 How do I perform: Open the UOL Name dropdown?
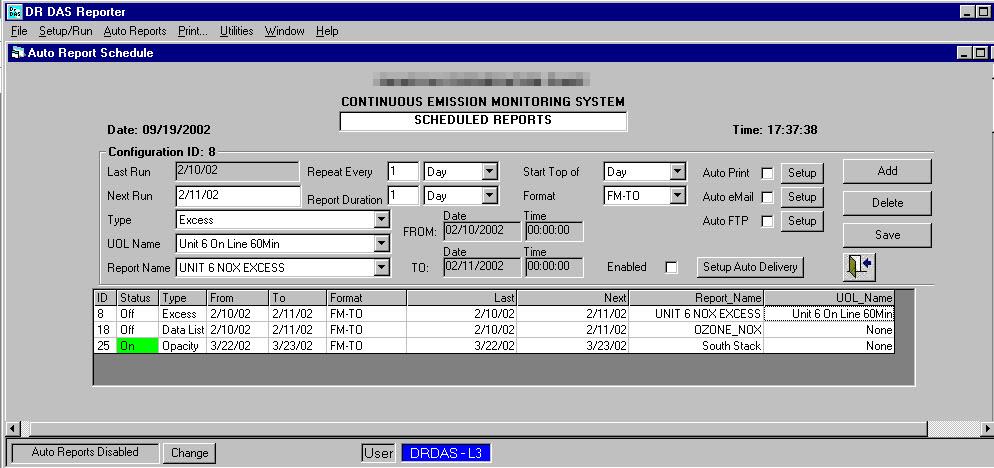click(x=380, y=243)
